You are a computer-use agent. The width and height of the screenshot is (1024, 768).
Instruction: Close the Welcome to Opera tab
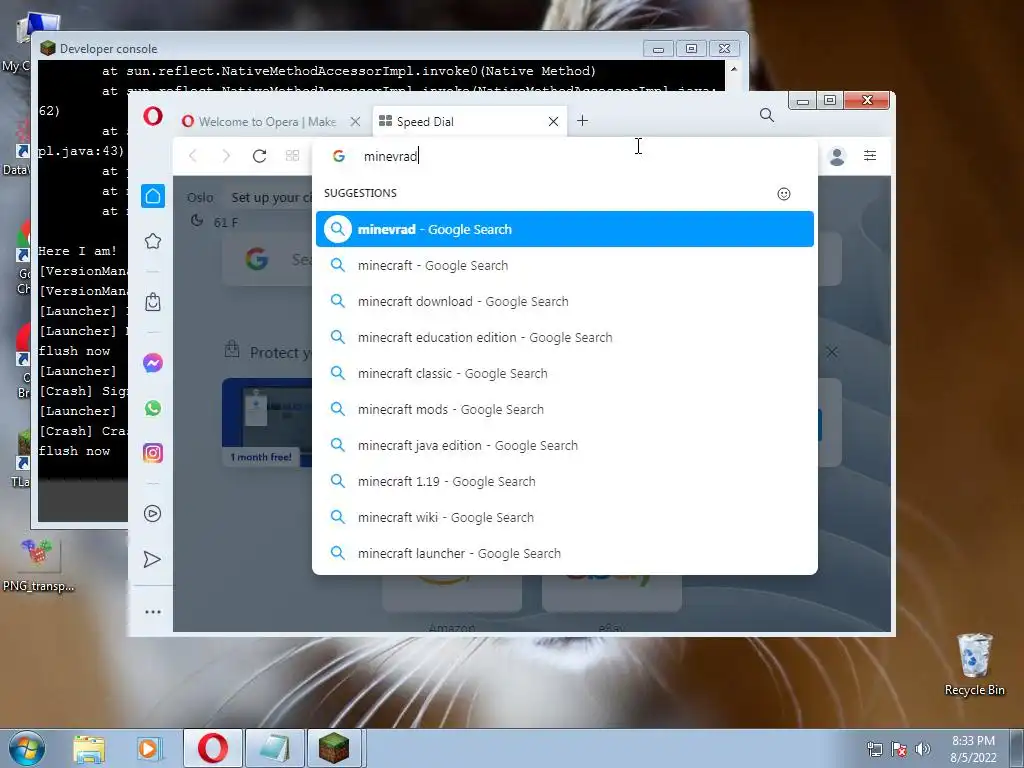point(355,121)
